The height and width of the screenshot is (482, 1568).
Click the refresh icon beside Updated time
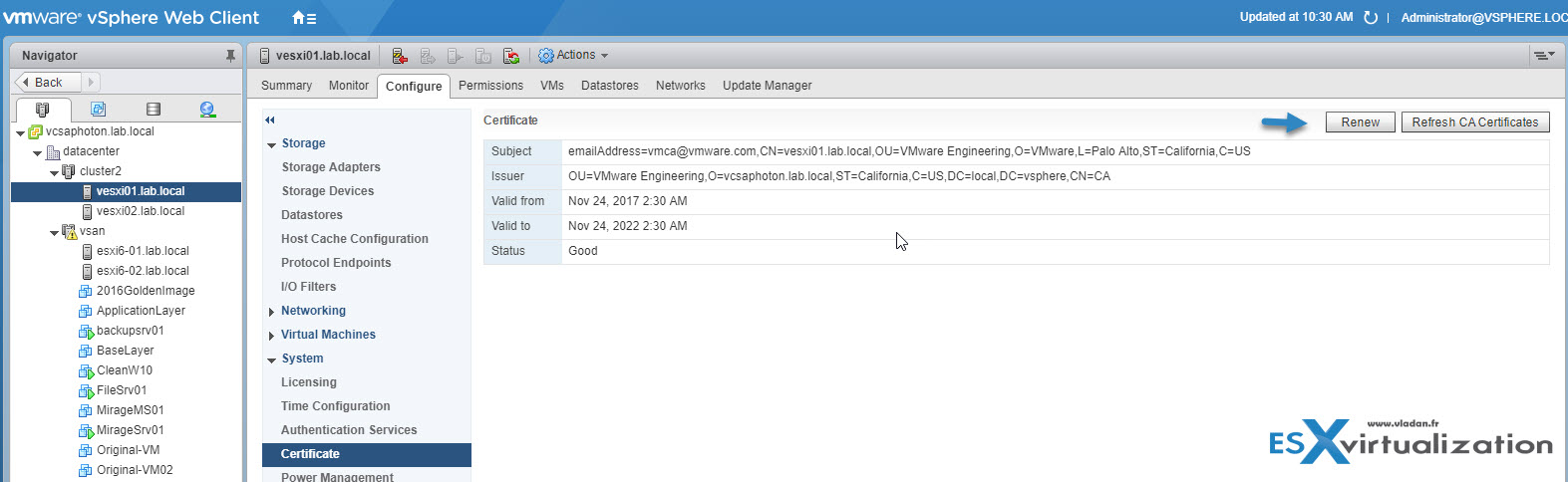coord(1371,18)
